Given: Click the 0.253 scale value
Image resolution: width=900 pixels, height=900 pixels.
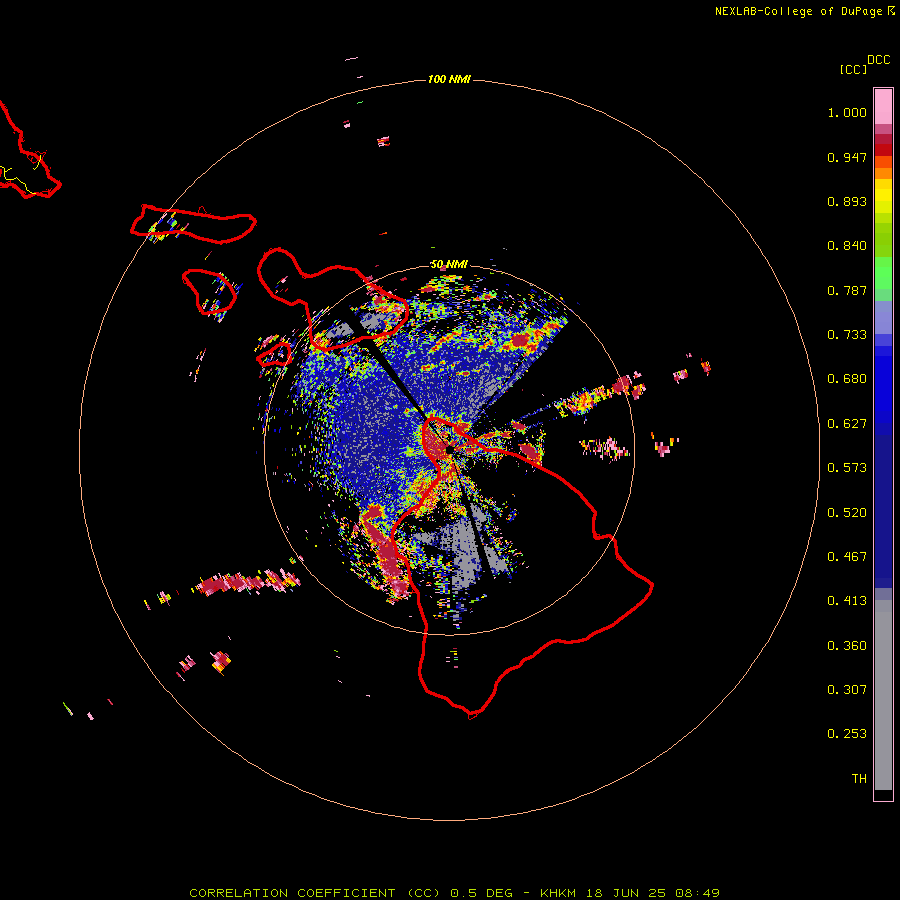Looking at the screenshot, I should [847, 734].
